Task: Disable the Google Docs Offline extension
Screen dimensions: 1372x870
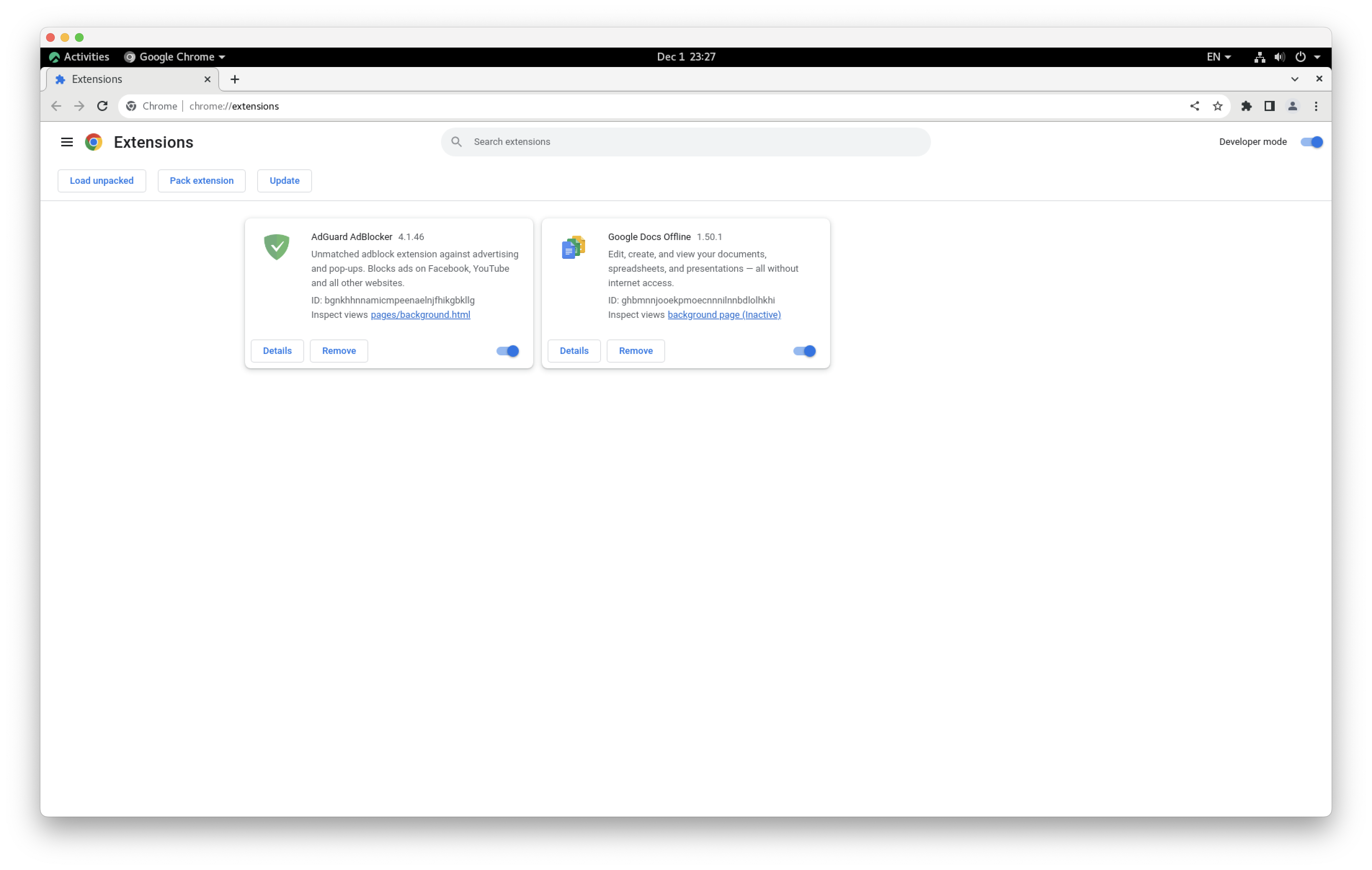Action: pyautogui.click(x=805, y=351)
